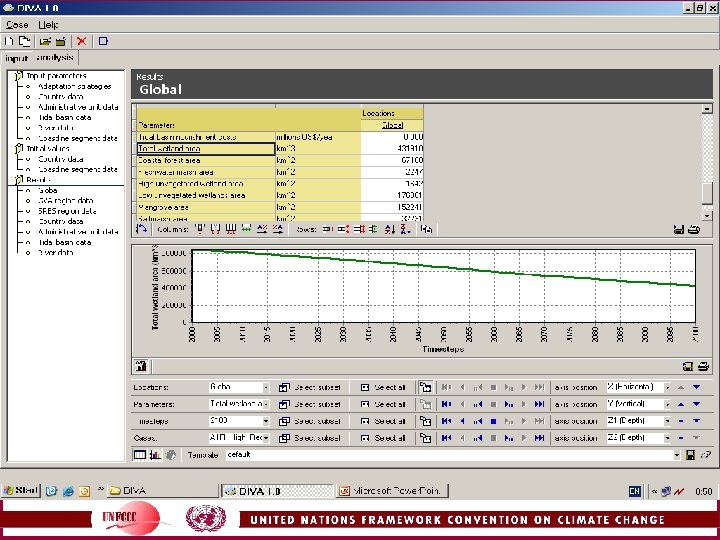Viewport: 720px width, 540px height.
Task: Click the print icon above the chart
Action: pos(693,229)
